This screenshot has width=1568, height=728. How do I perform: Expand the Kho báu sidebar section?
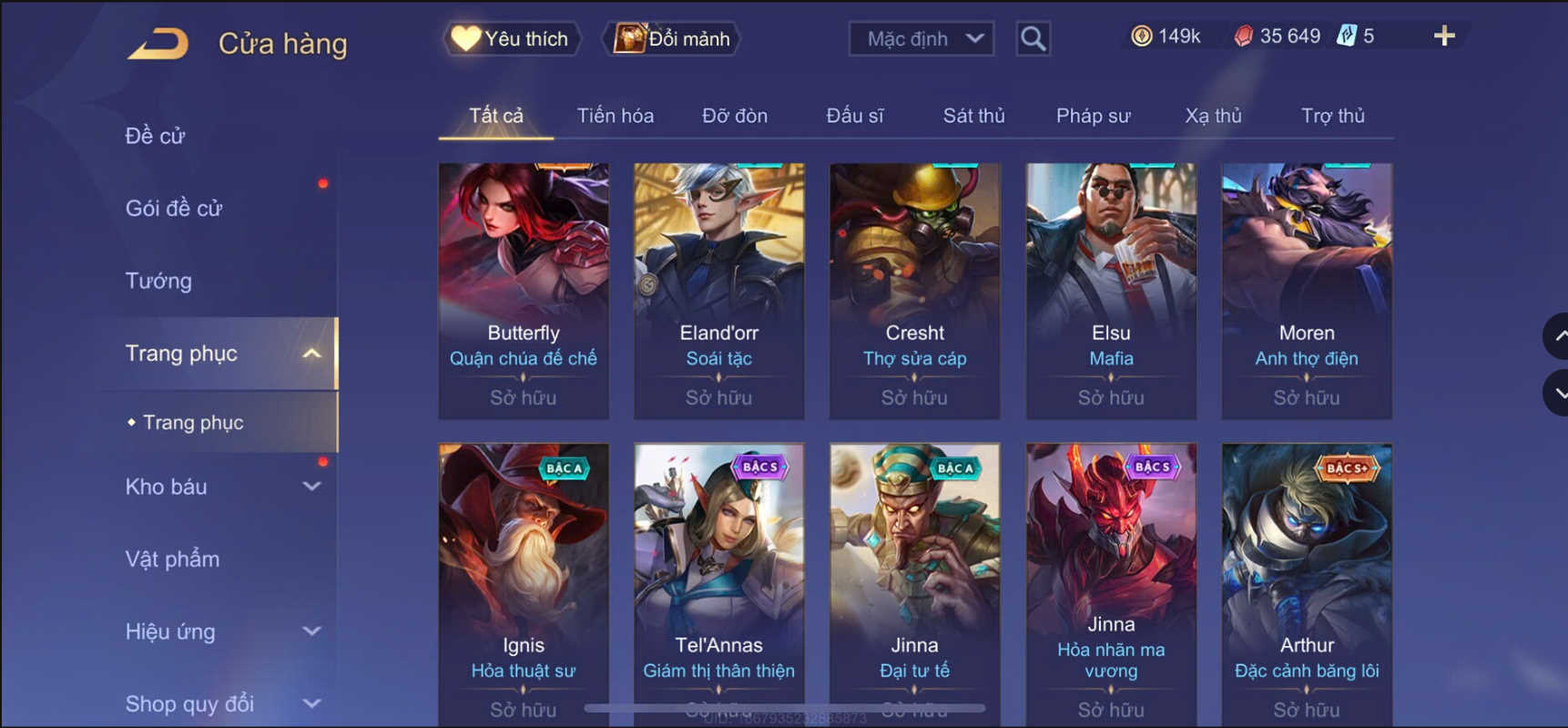(x=311, y=487)
